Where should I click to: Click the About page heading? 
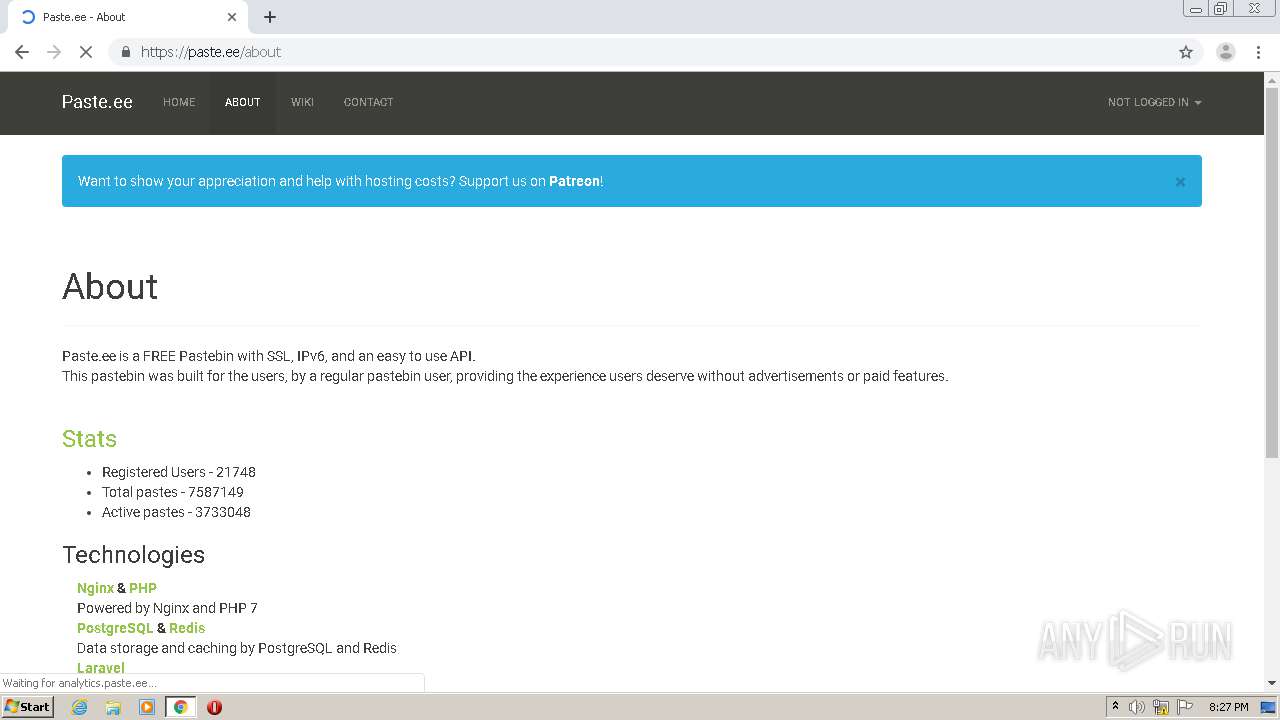pos(110,287)
